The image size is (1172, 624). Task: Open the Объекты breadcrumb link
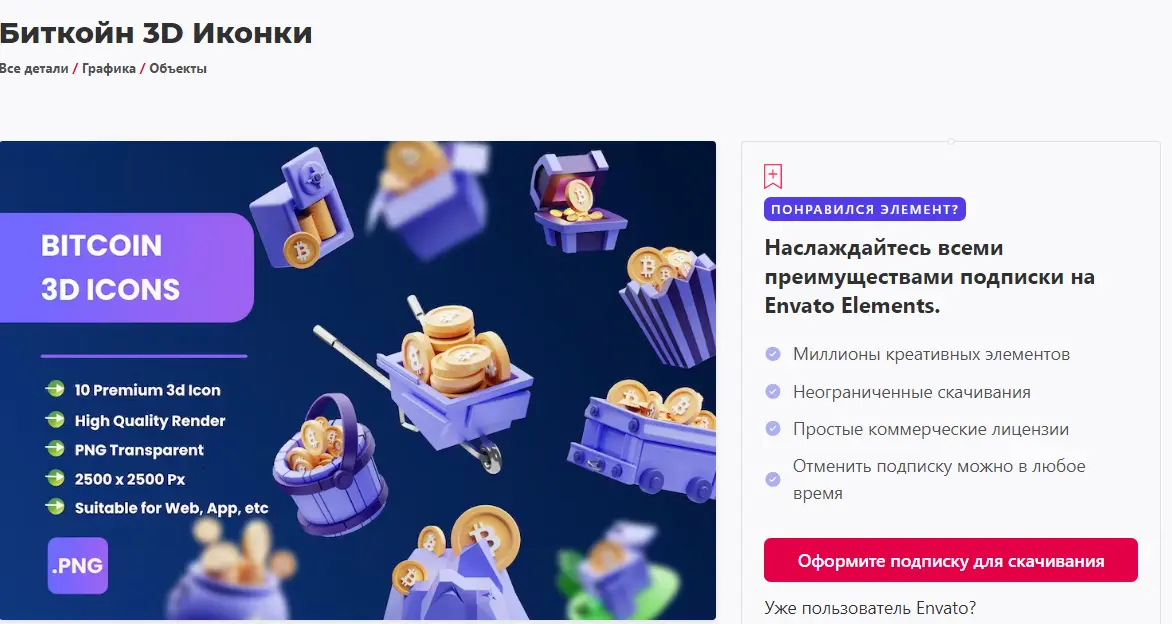click(178, 69)
